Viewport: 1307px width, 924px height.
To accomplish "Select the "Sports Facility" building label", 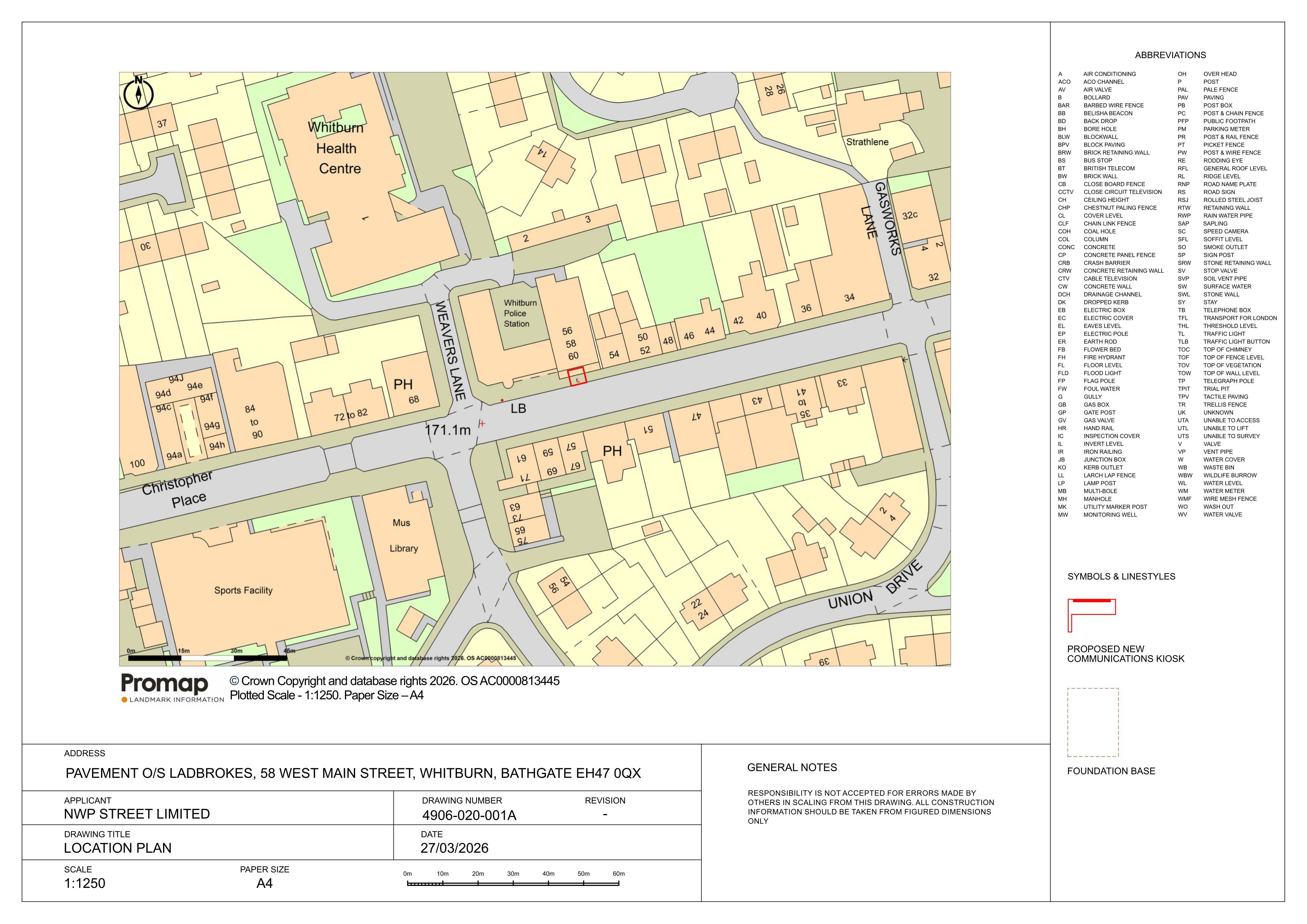I will pos(244,591).
